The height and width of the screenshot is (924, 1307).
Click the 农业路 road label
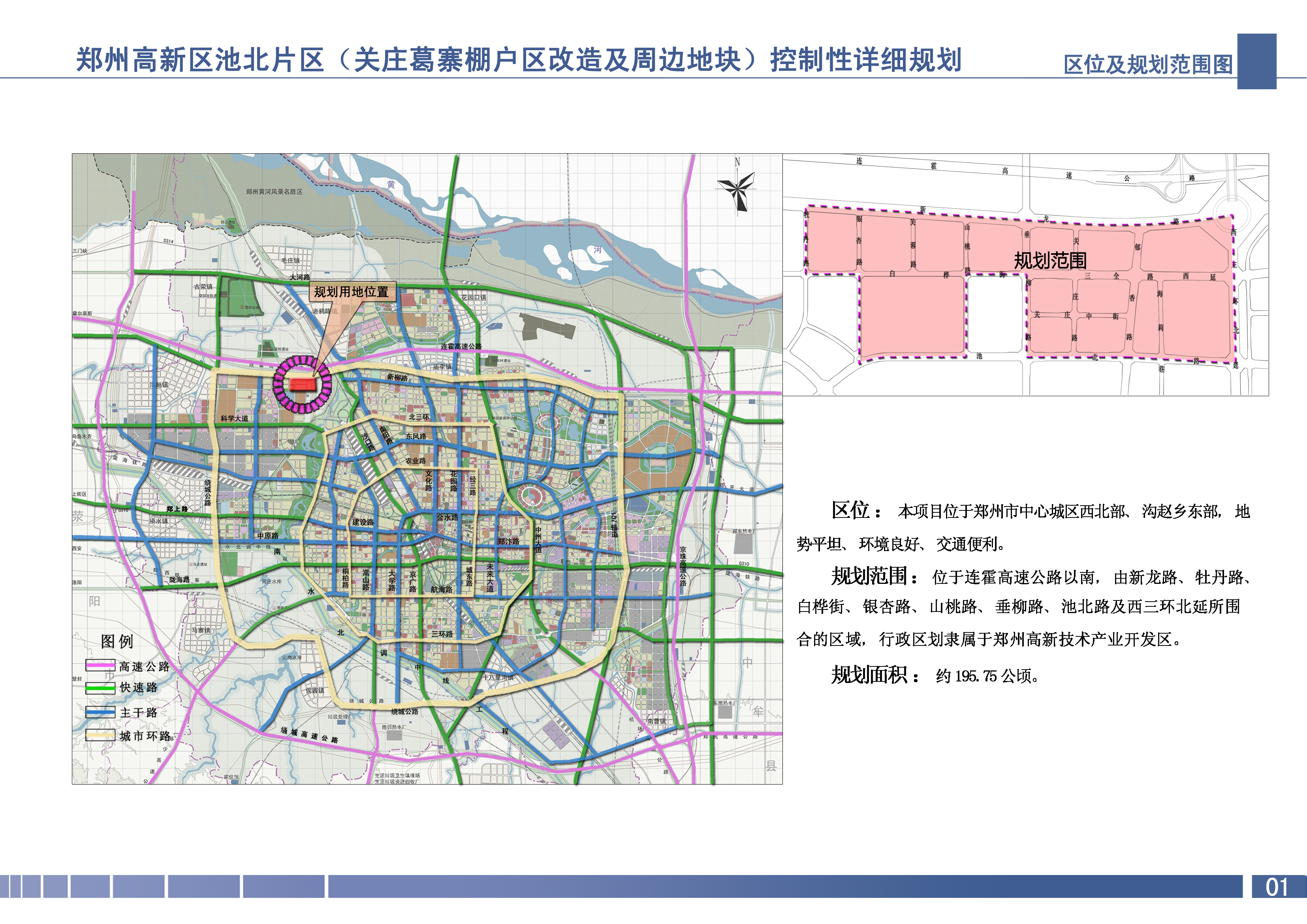416,461
